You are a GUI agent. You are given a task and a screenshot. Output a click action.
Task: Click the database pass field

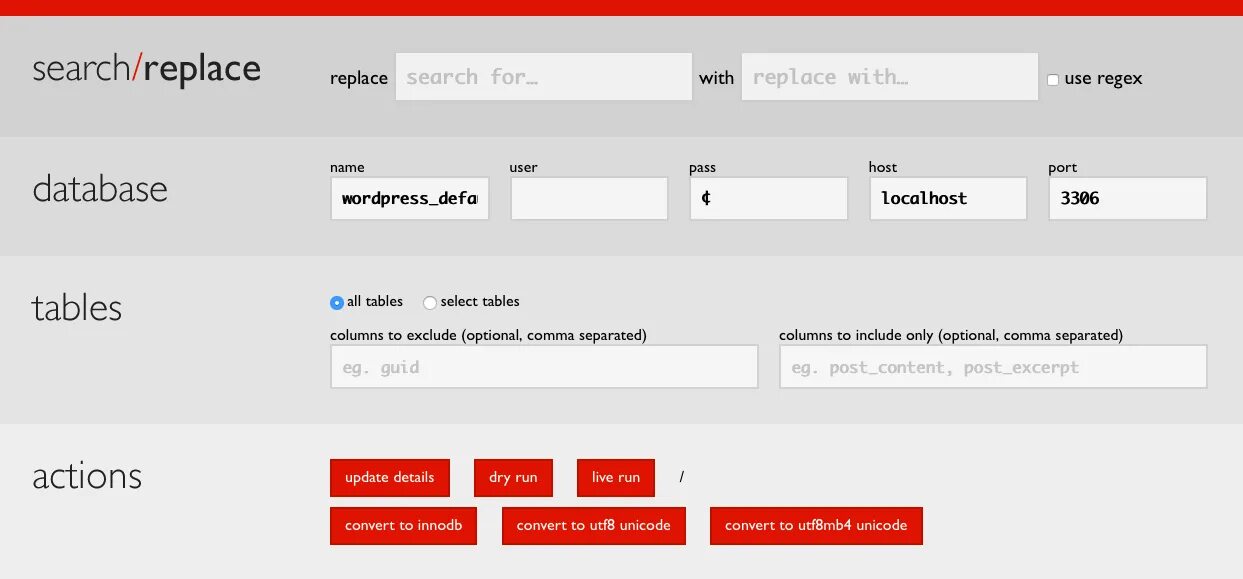(x=768, y=198)
